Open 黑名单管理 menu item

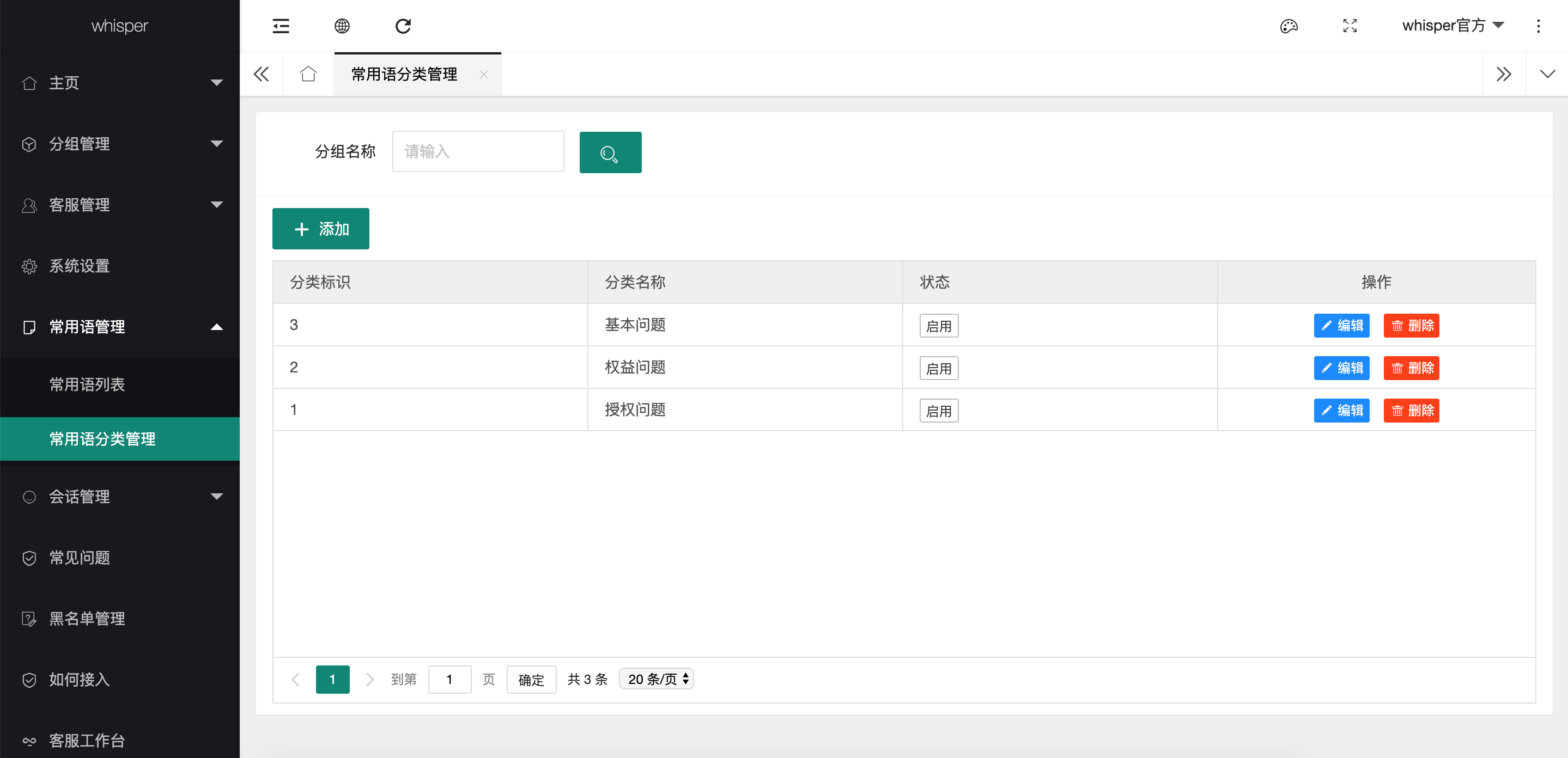(x=120, y=619)
